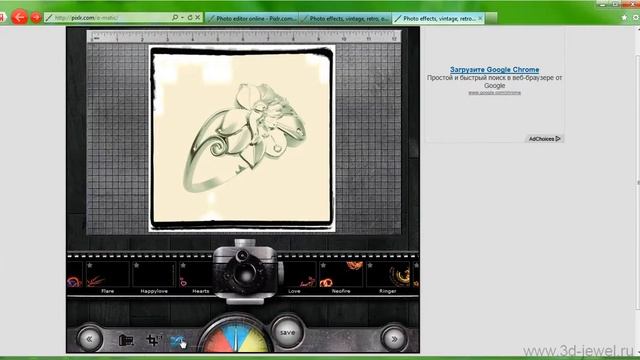Refresh the page using the reload icon

click(x=190, y=18)
